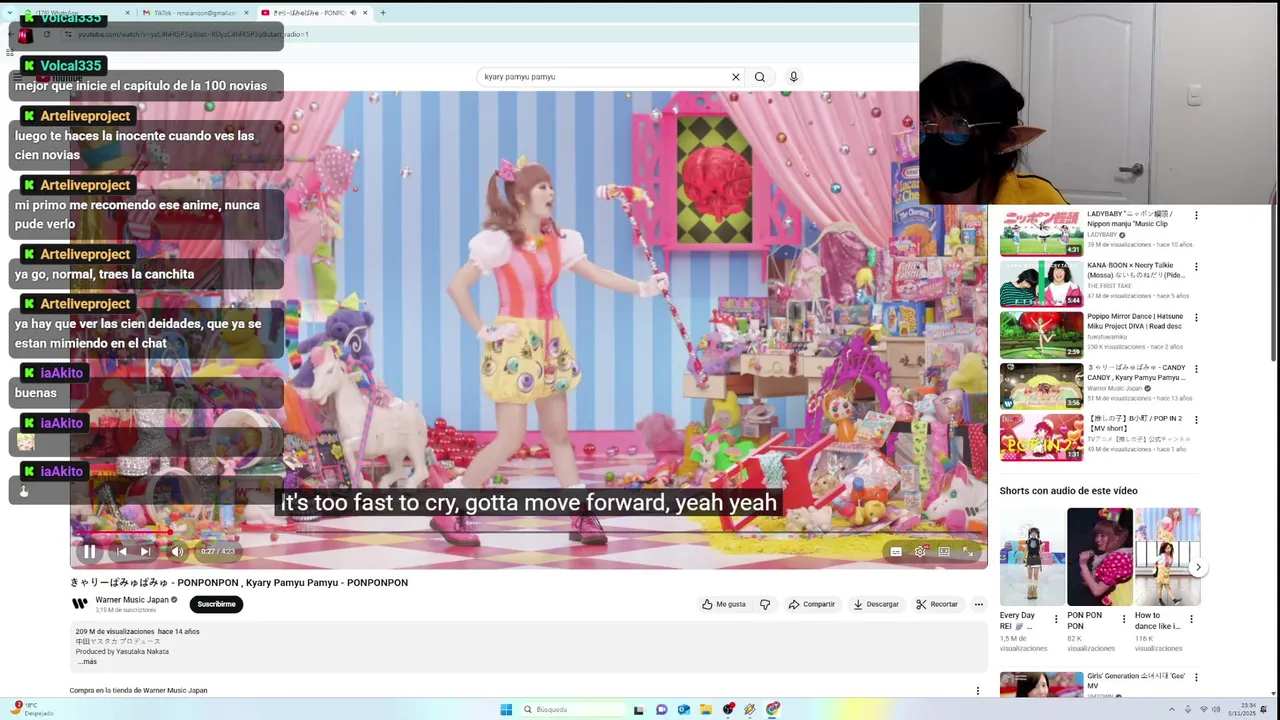Open Outlook from the taskbar

684,710
